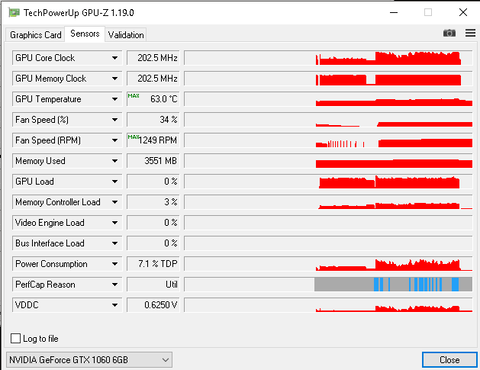Click the 3 % memory controller load value
Viewport: 480px width, 370px height.
[153, 202]
